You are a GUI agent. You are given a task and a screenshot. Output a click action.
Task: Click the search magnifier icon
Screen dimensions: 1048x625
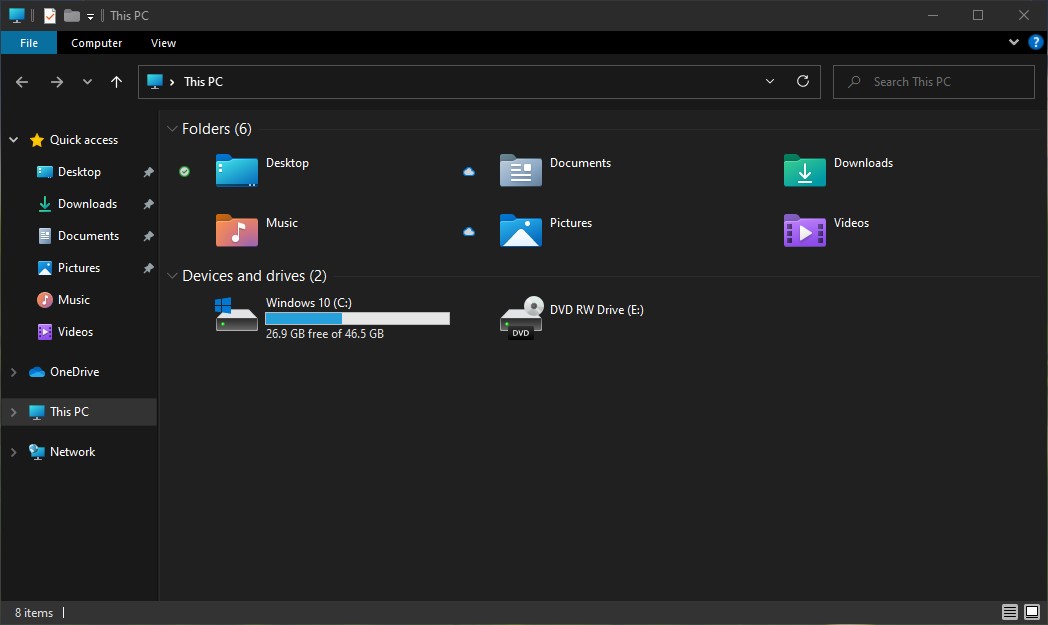tap(854, 82)
